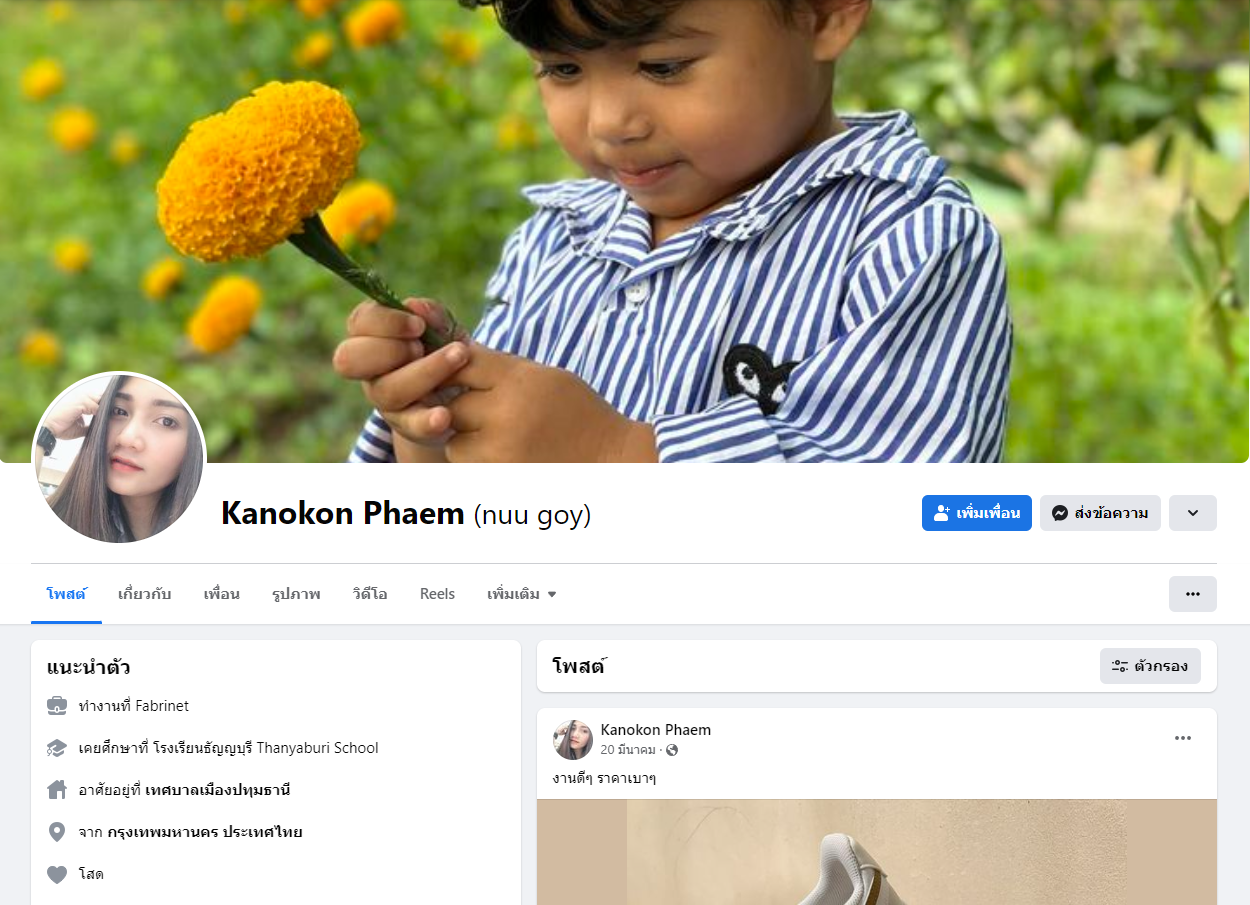
Task: Switch to the เกี่ยวกับ about tab
Action: pos(145,594)
